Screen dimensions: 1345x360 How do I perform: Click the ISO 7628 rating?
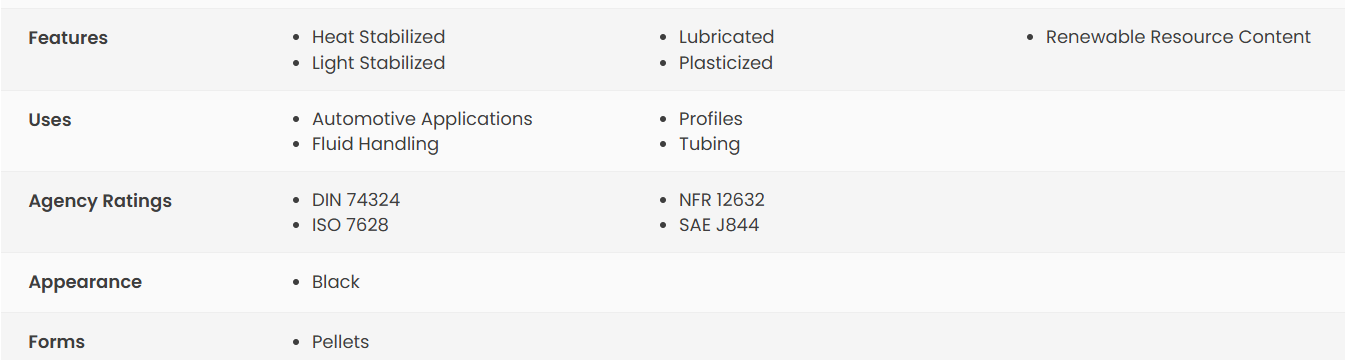coord(350,225)
